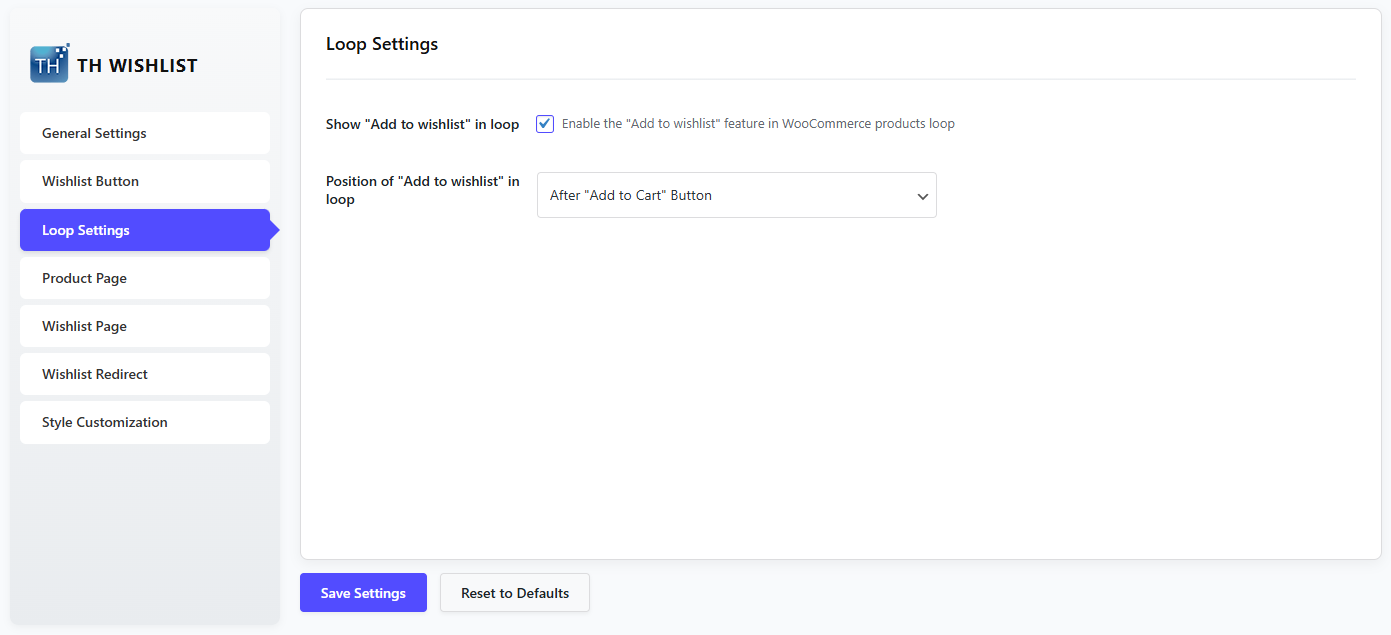Screen dimensions: 1391x635
Task: Open the Wishlist Page settings tab
Action: click(145, 326)
